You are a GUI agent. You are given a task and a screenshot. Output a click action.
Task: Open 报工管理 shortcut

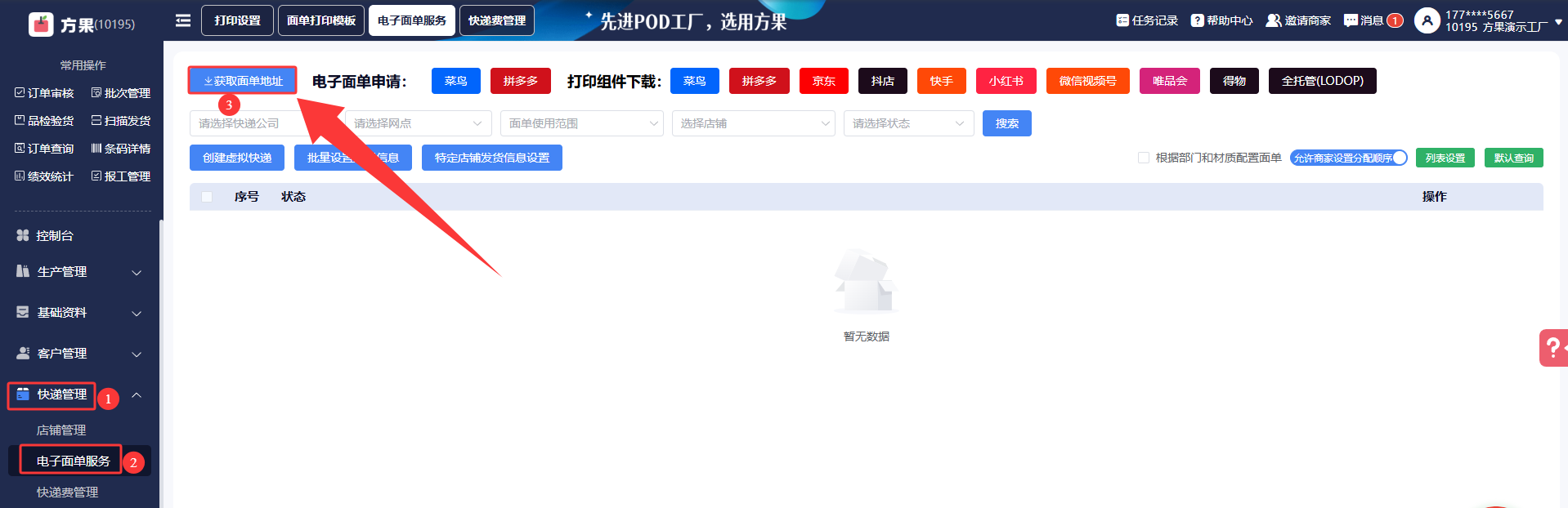click(x=121, y=176)
